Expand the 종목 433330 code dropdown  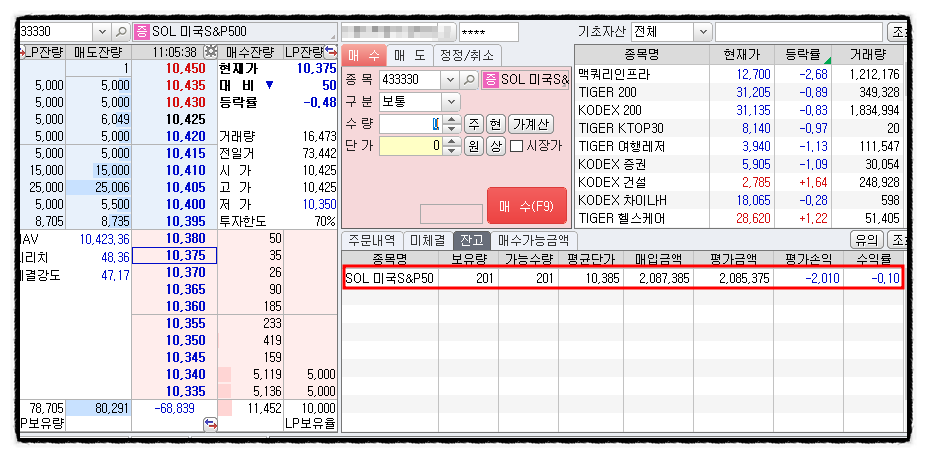(x=451, y=79)
